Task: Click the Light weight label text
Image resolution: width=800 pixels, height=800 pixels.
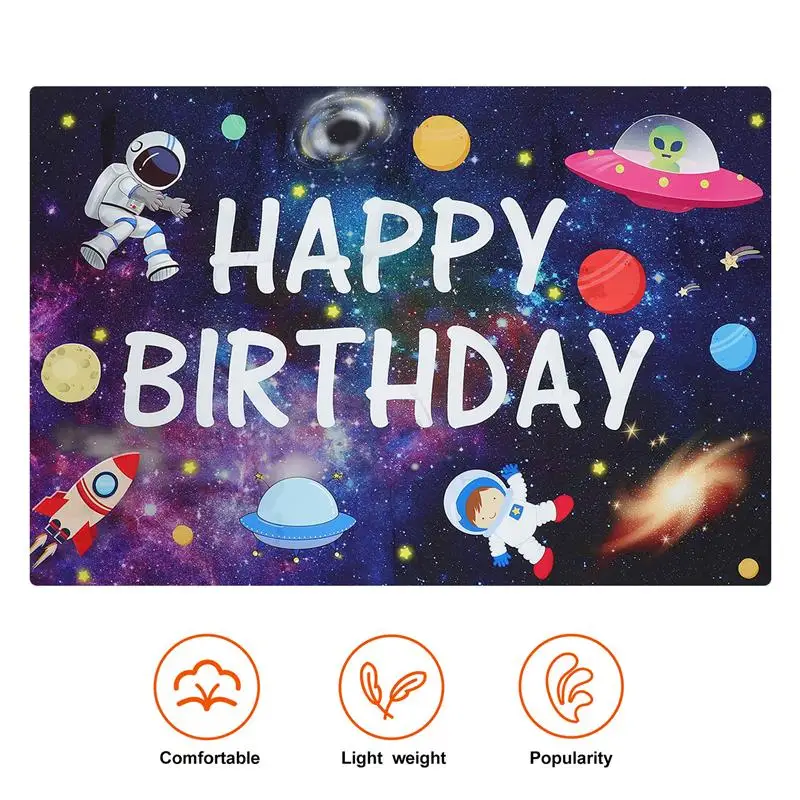Action: coord(393,758)
